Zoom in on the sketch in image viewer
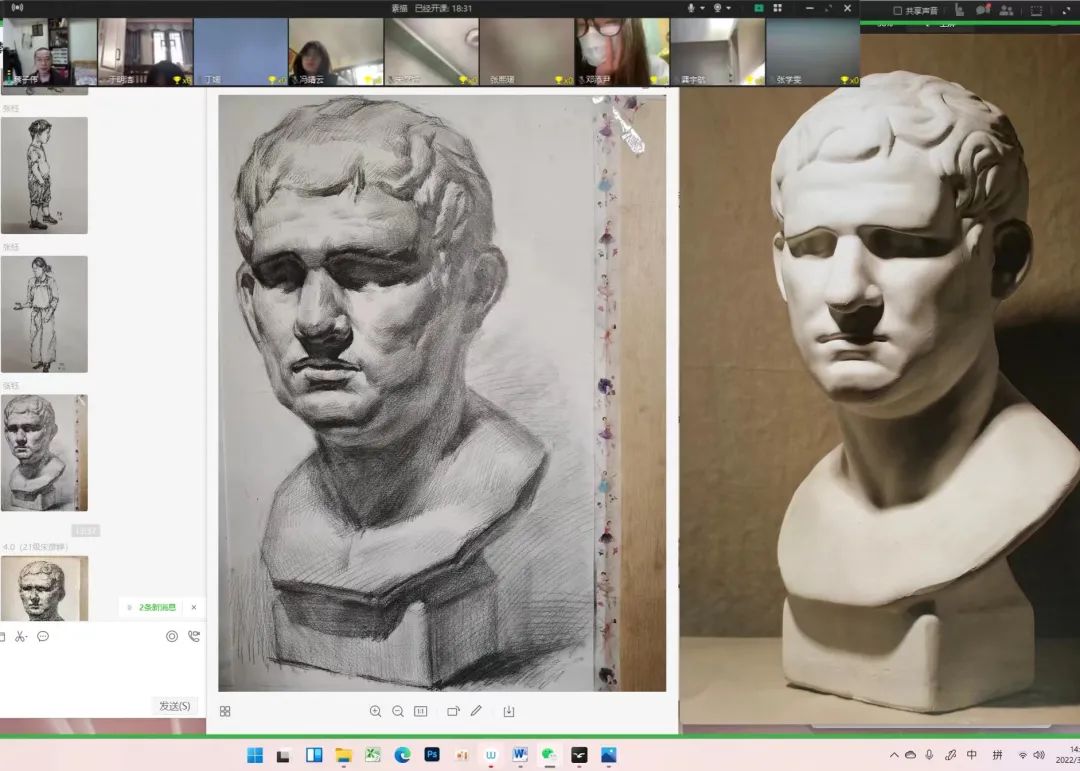Screen dimensions: 1080x771 coord(375,711)
